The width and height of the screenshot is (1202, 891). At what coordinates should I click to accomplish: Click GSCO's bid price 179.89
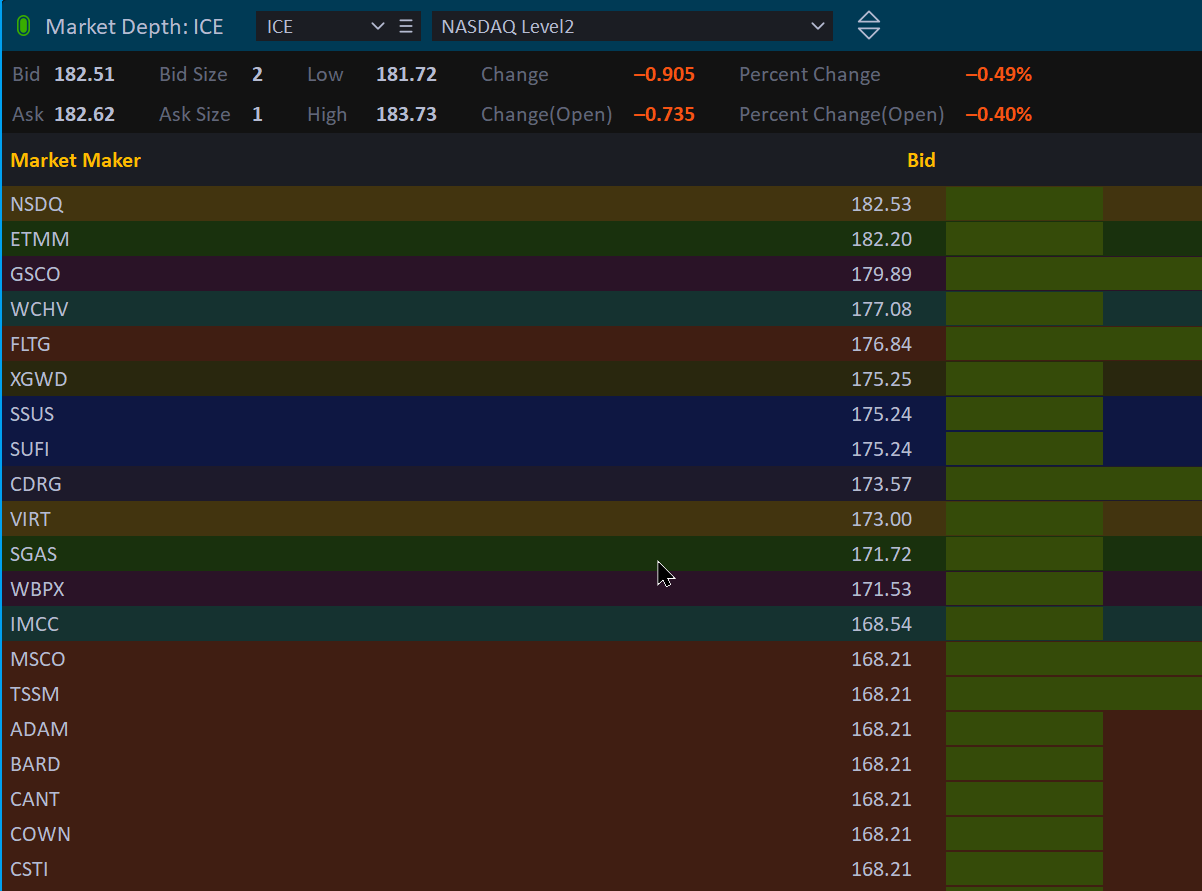[x=881, y=273]
